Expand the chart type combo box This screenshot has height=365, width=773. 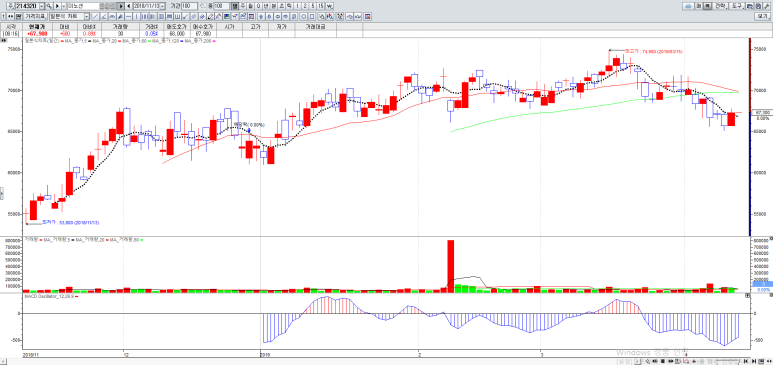[69, 16]
